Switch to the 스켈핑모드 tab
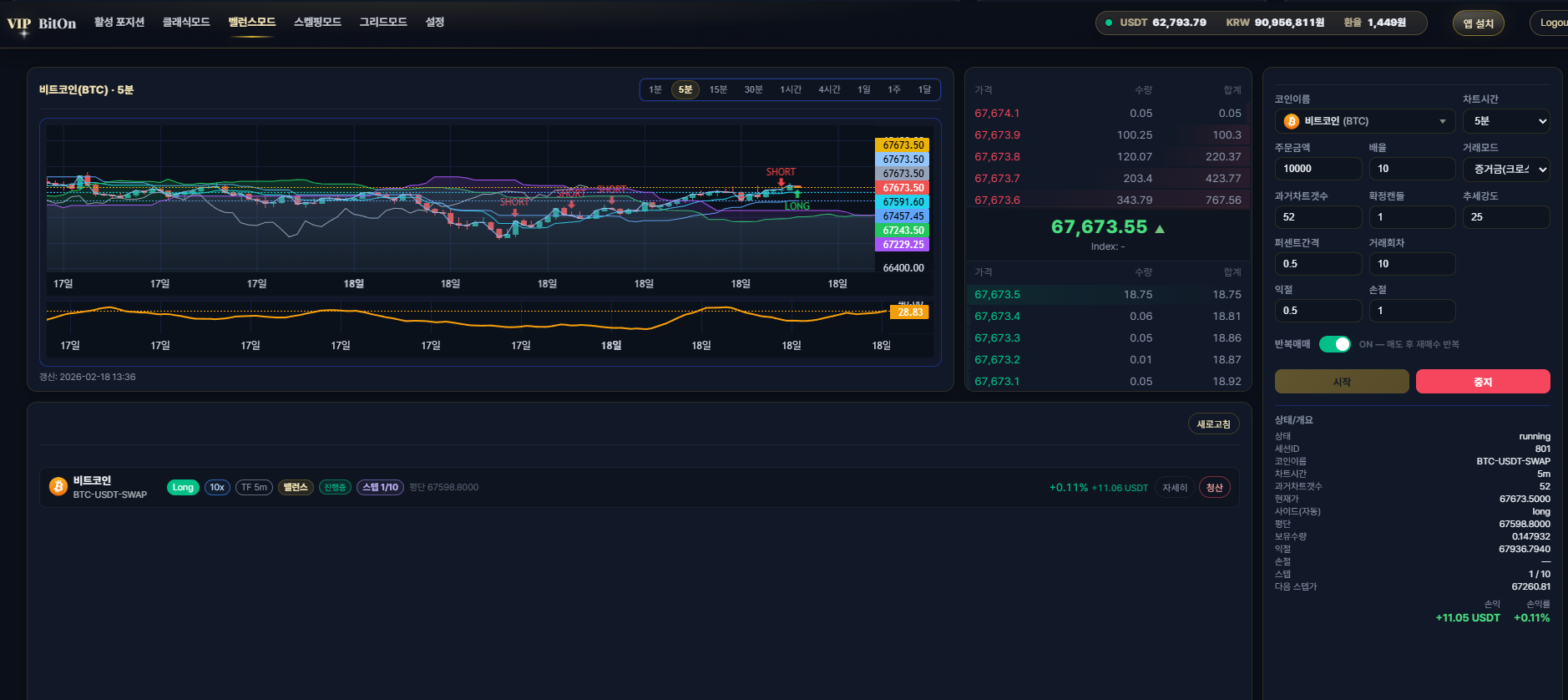The width and height of the screenshot is (1568, 700). pos(317,23)
